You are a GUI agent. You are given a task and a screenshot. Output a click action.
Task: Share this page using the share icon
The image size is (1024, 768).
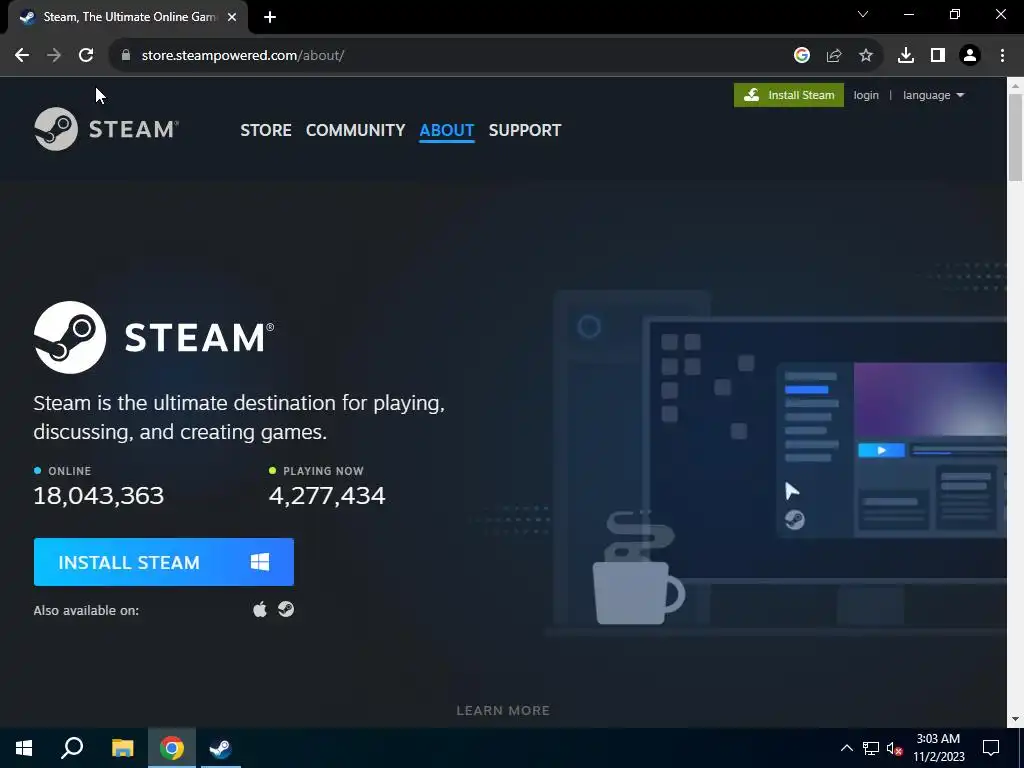tap(833, 56)
